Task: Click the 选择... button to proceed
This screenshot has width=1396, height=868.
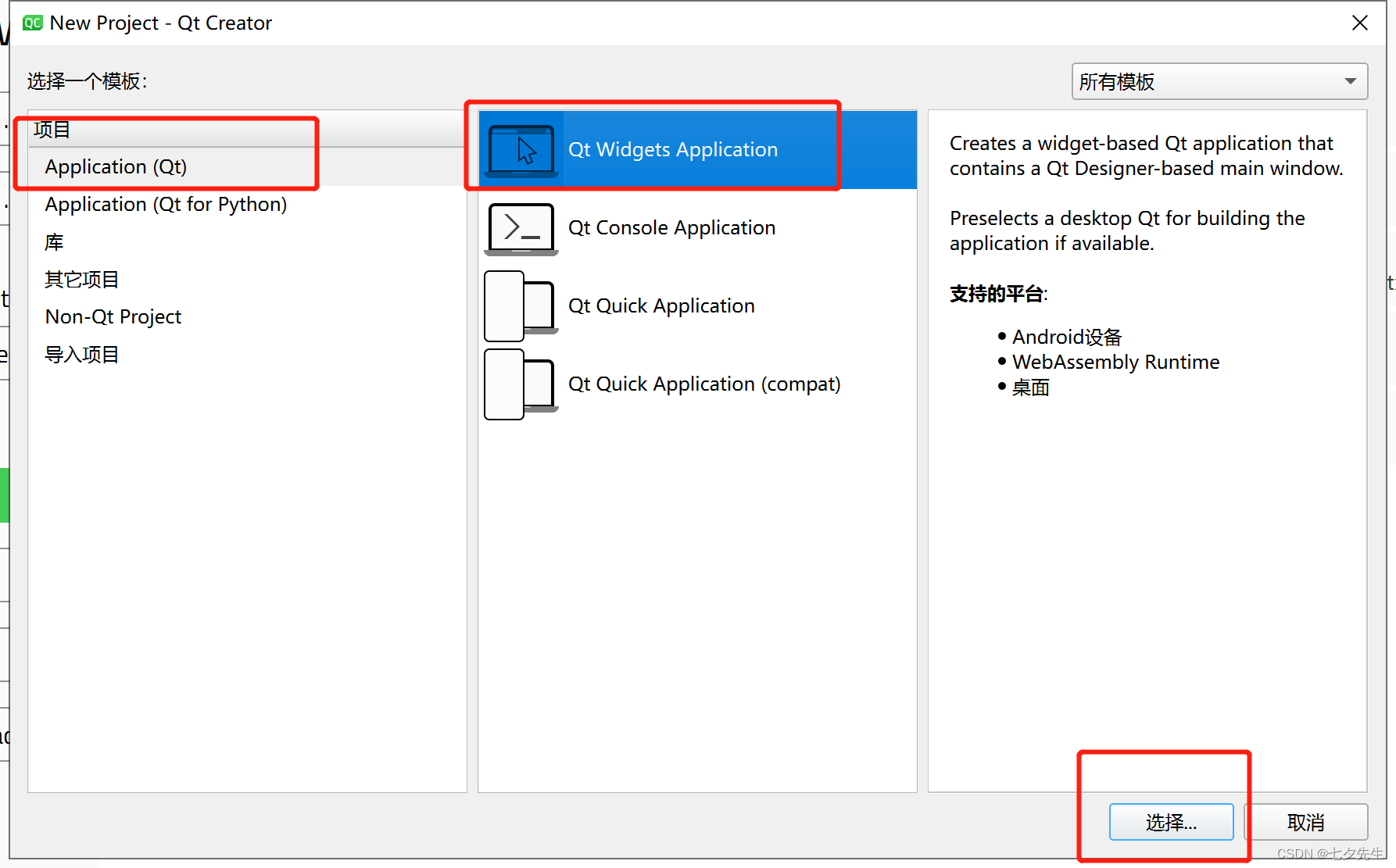Action: click(x=1171, y=822)
